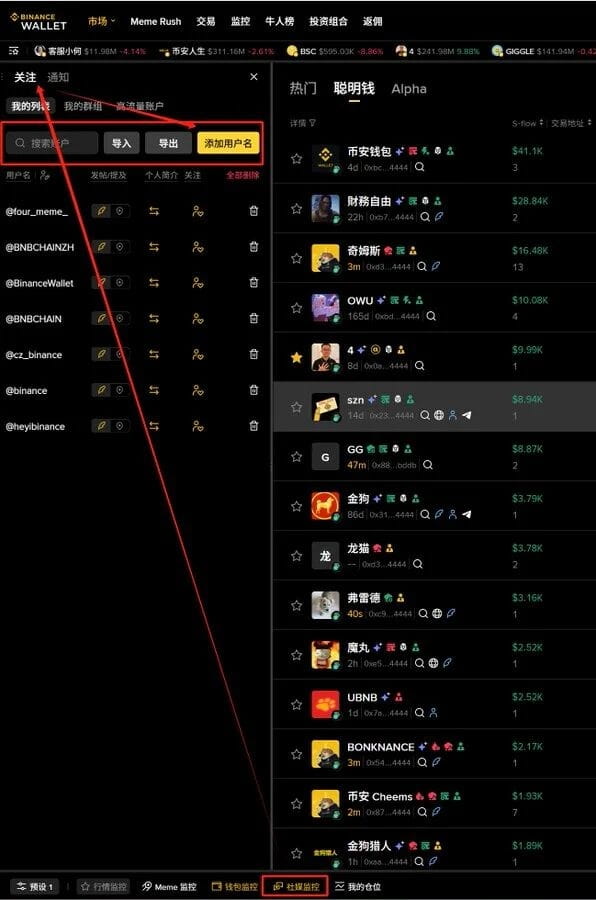Toggle post notification for @binance
Screen dimensions: 596x900
102,390
